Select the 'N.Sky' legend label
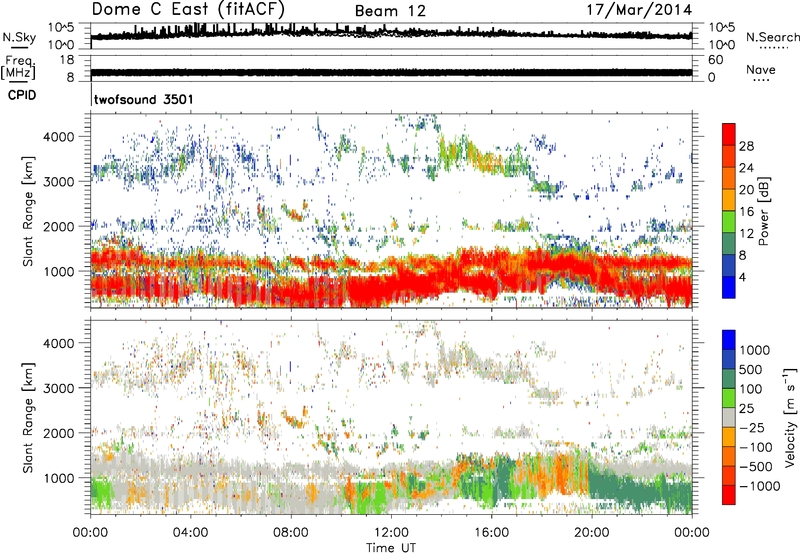 pos(19,37)
